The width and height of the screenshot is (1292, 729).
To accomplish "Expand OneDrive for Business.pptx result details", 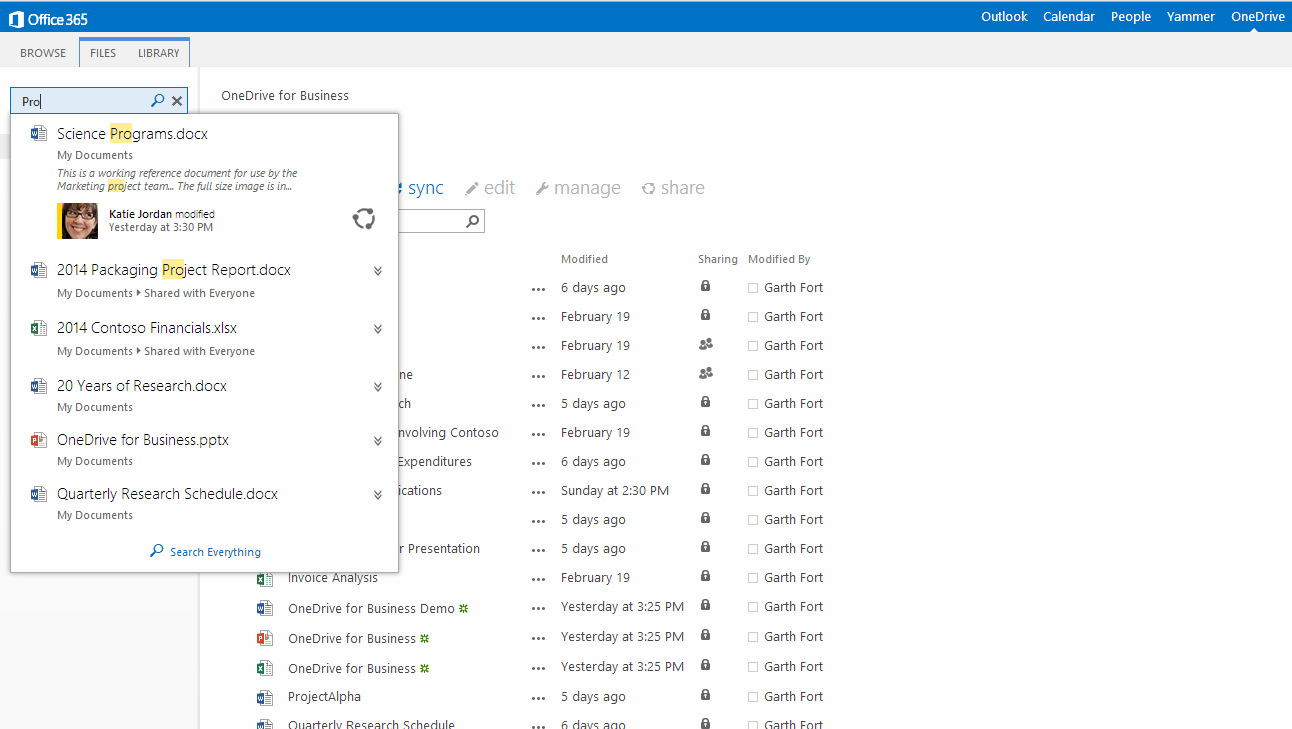I will pos(378,441).
